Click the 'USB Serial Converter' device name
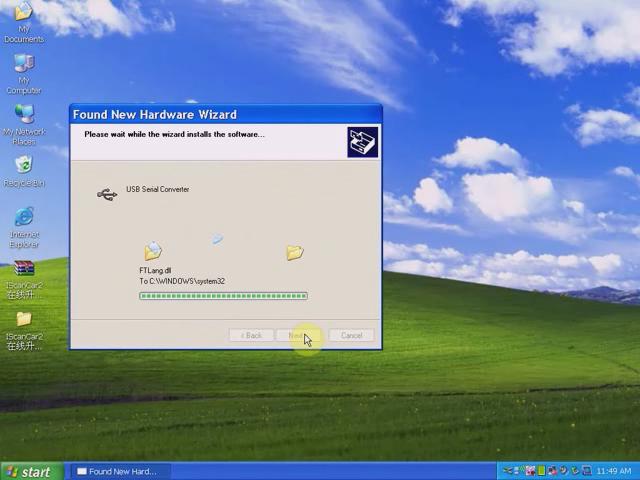The width and height of the screenshot is (640, 480). tap(158, 189)
